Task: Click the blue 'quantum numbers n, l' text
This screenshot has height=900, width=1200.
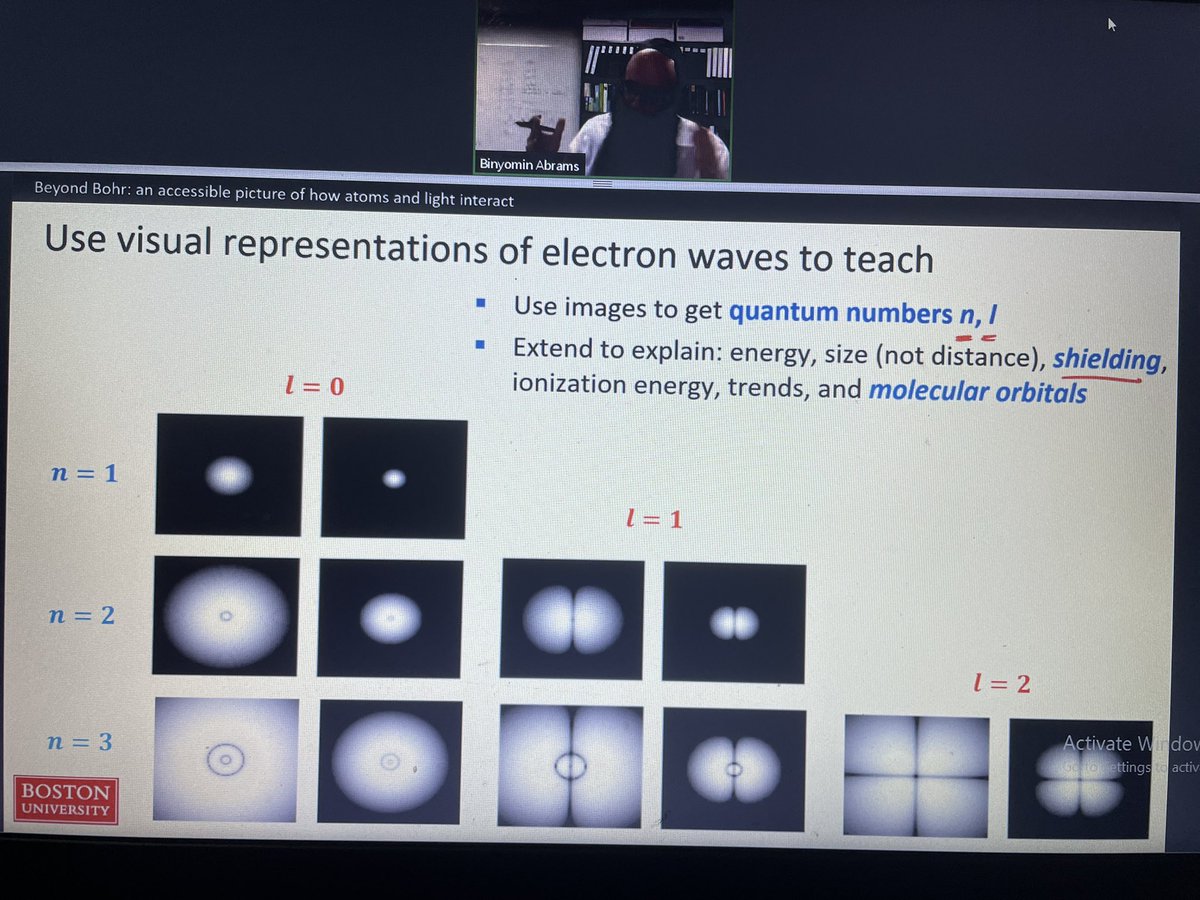Action: [x=864, y=313]
